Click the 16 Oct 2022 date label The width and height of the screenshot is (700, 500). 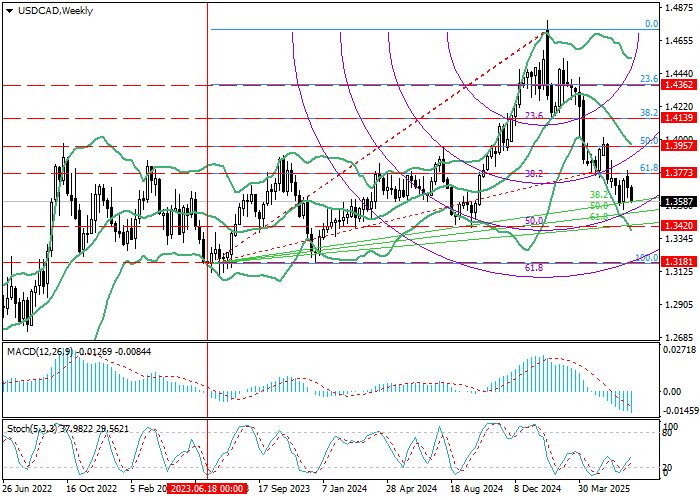coord(92,488)
